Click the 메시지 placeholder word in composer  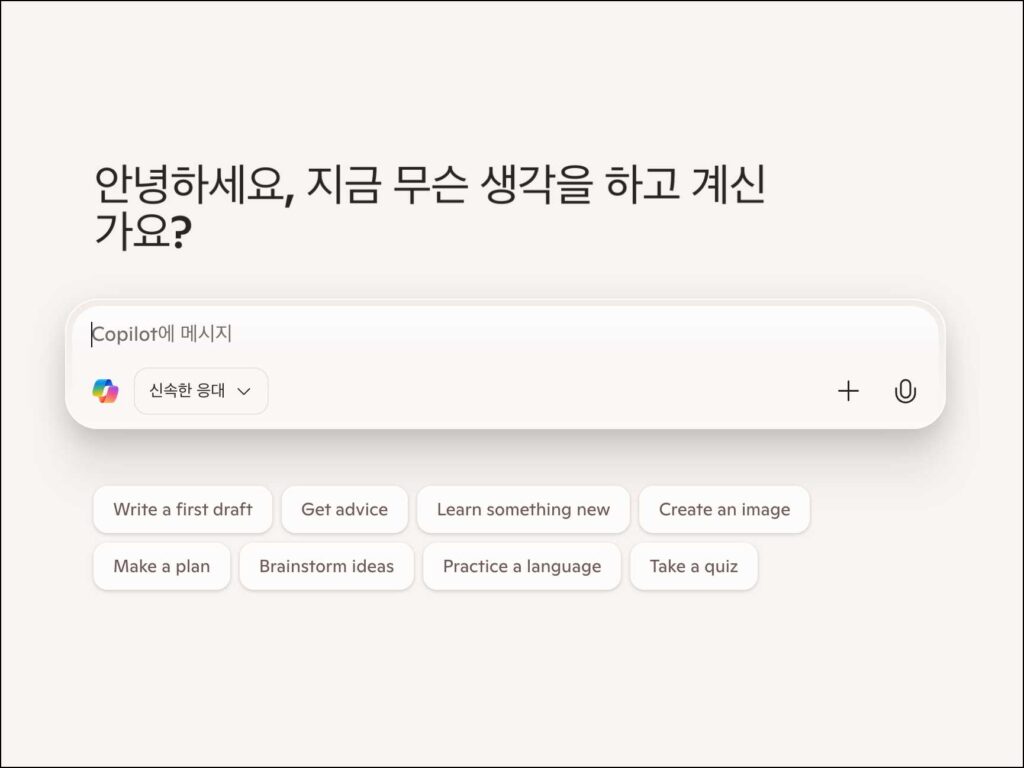[206, 334]
